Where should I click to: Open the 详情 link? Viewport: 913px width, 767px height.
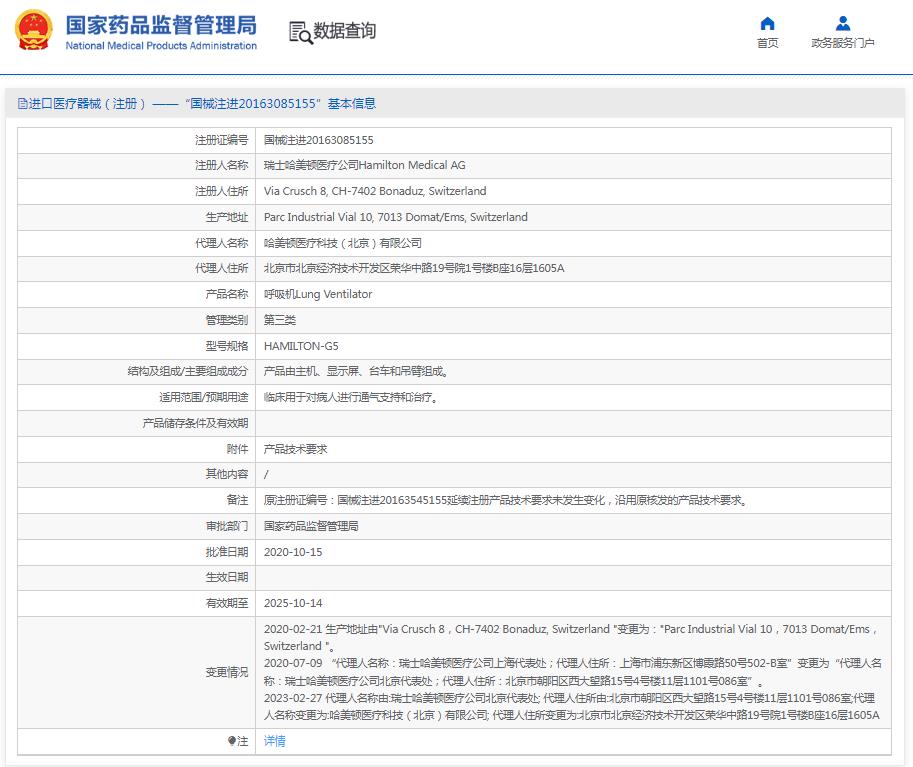click(x=274, y=741)
